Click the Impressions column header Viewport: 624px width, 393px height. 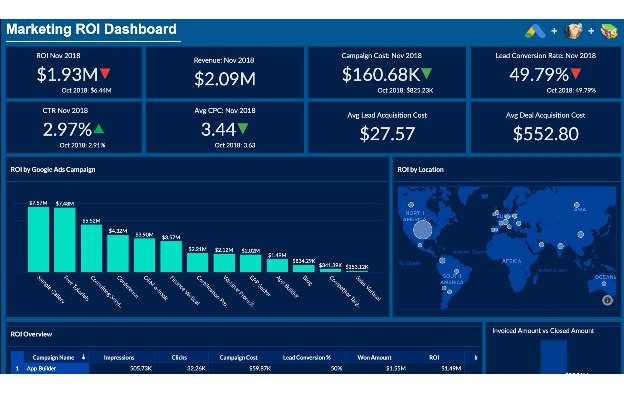tap(119, 358)
